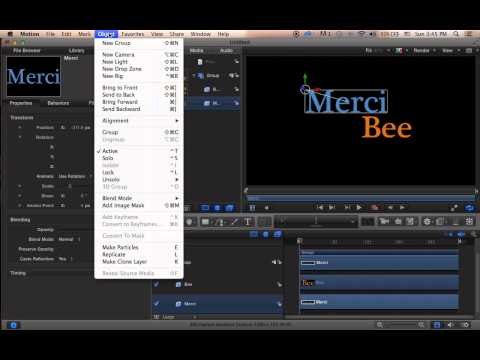Click the gear icon in bottom-right corner
The width and height of the screenshot is (480, 360).
click(x=466, y=325)
